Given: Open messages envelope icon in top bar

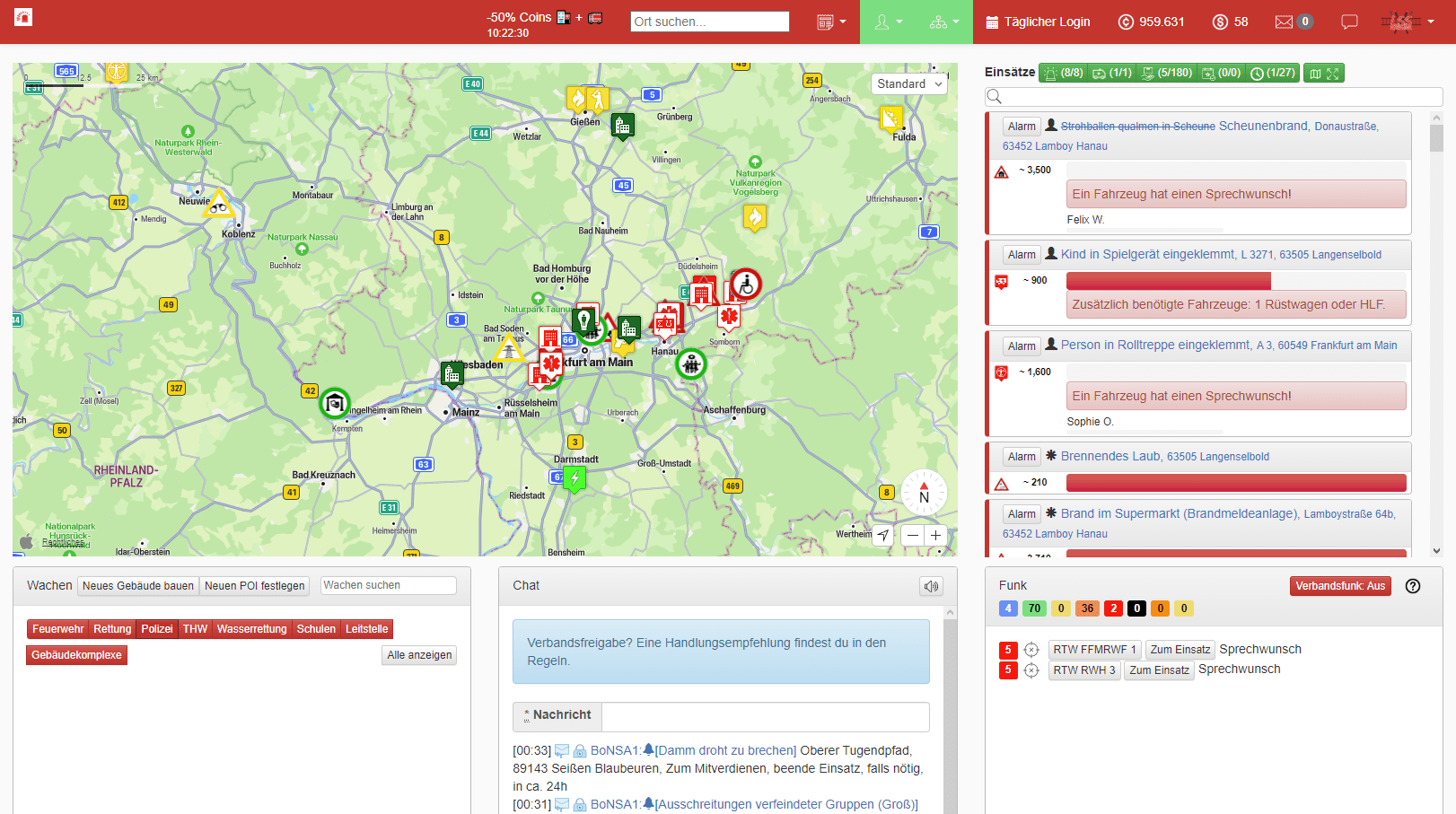Looking at the screenshot, I should tap(1284, 22).
